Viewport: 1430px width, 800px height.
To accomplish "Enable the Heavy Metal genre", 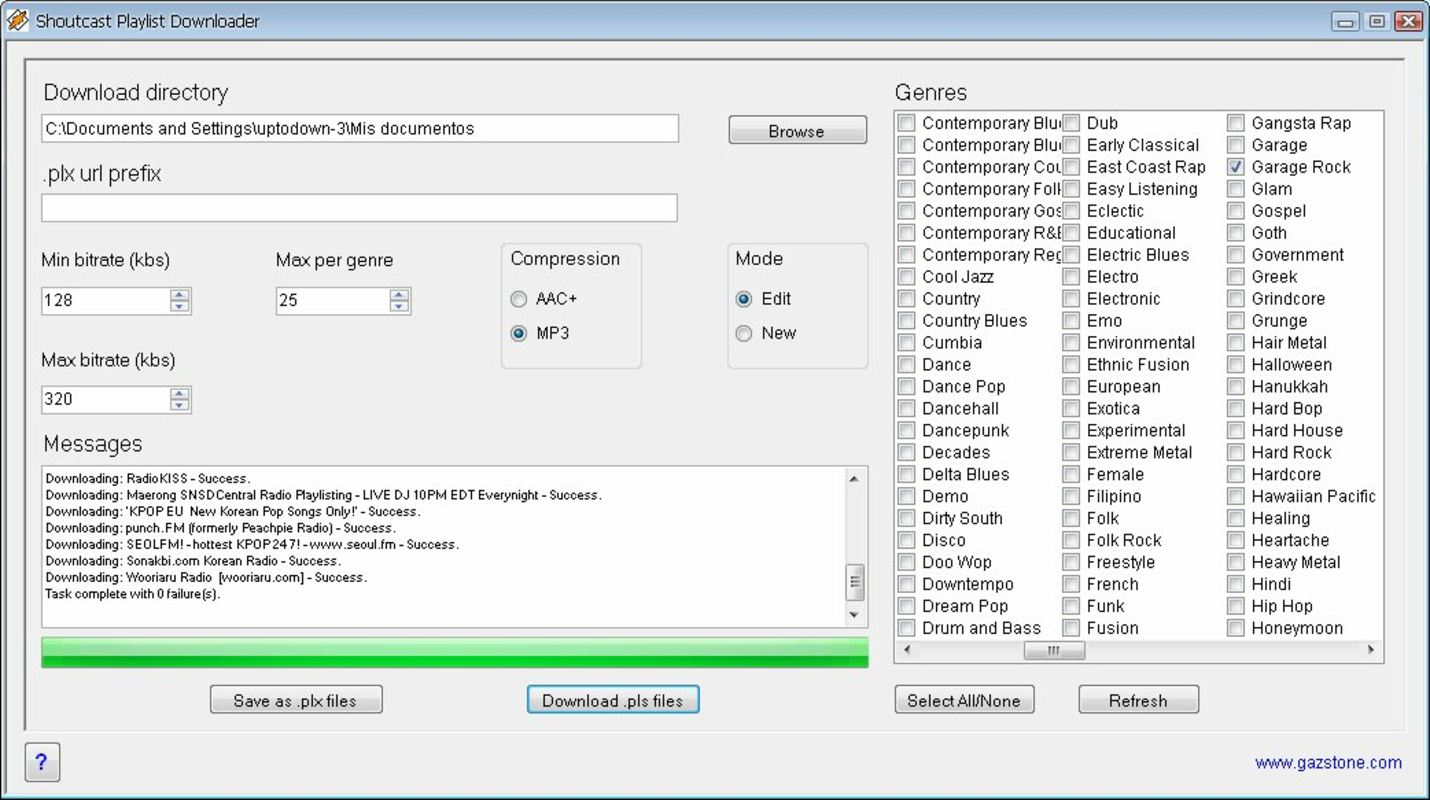I will [1236, 562].
